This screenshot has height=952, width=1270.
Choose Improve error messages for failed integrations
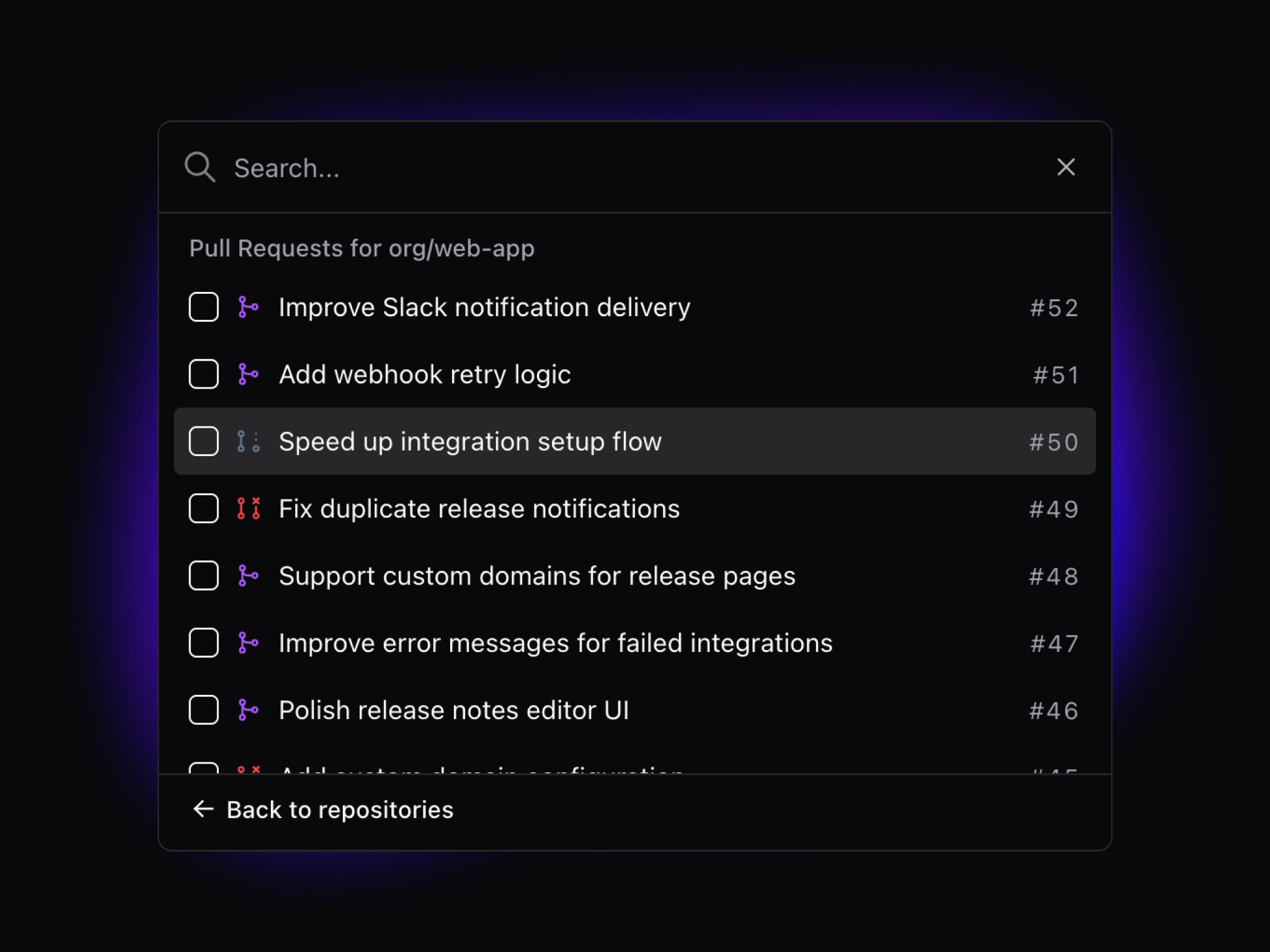point(555,643)
